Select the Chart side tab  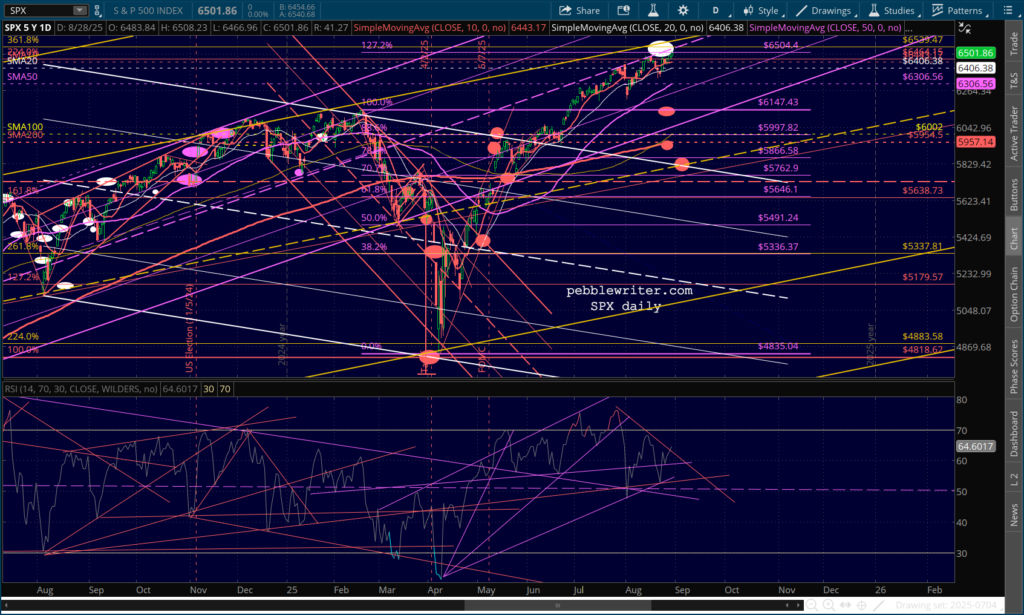[x=1014, y=238]
